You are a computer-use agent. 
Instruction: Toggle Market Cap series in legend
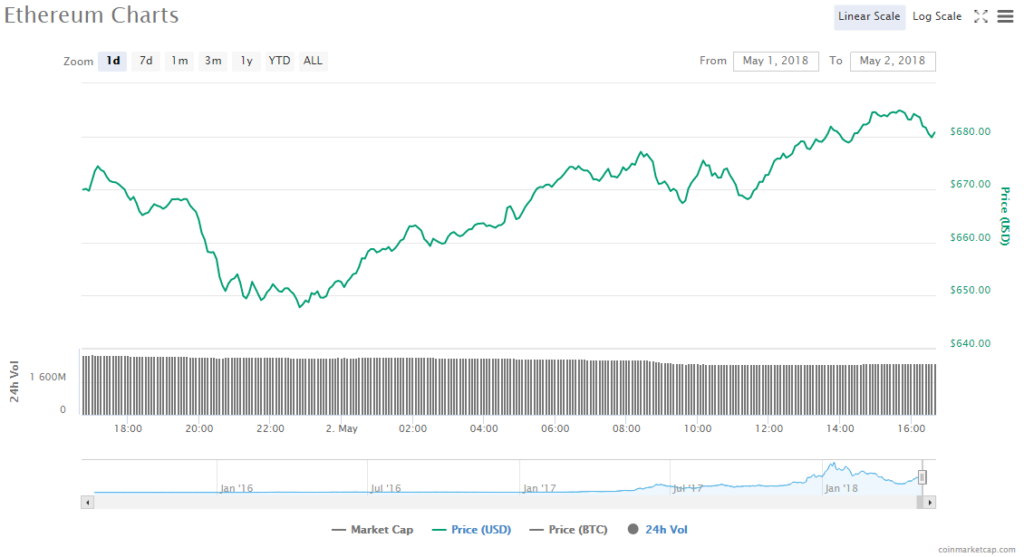click(372, 530)
